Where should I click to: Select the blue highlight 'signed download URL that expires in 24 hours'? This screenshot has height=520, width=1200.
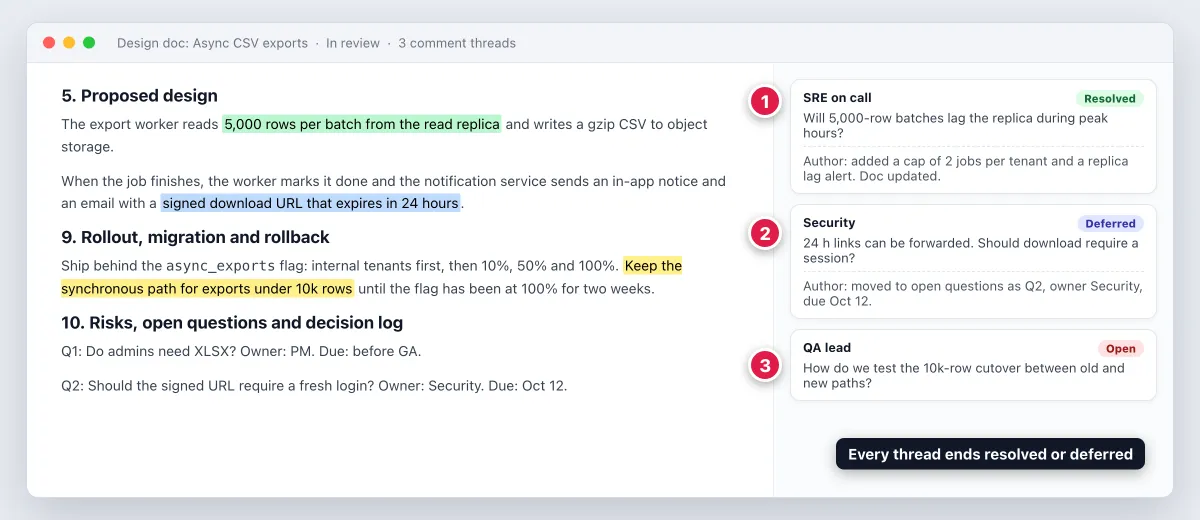tap(310, 203)
